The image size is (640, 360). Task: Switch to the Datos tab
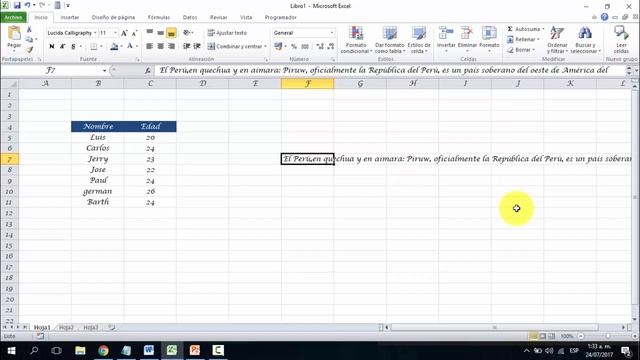(x=190, y=18)
